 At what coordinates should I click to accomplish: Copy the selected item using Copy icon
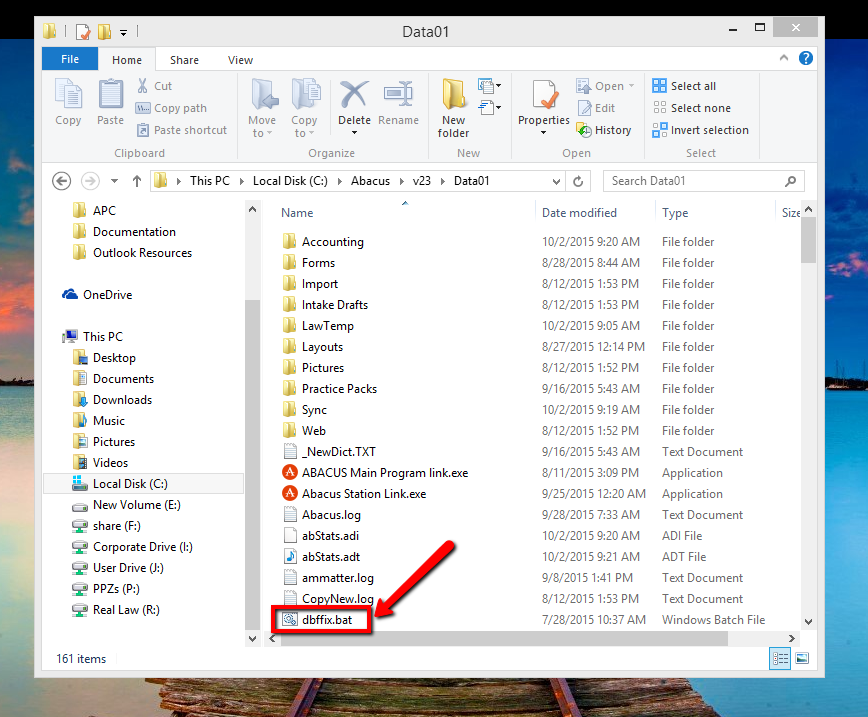coord(67,104)
